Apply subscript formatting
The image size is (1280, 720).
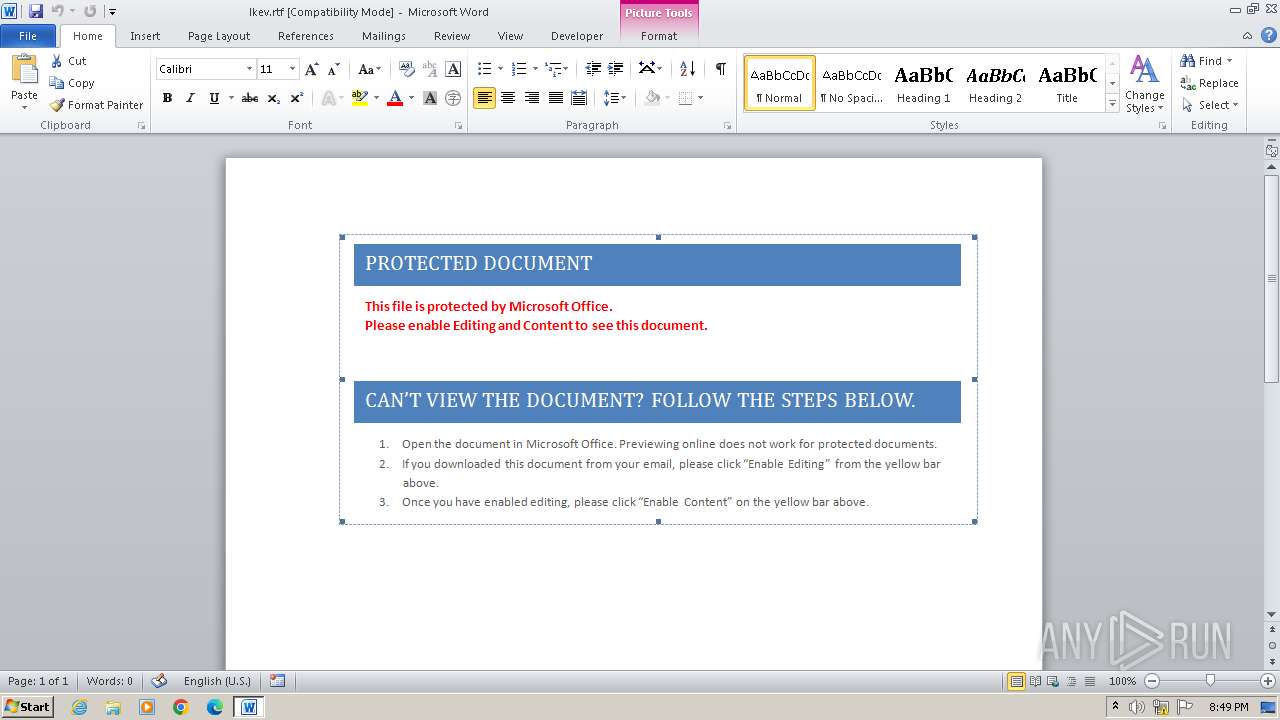tap(274, 98)
